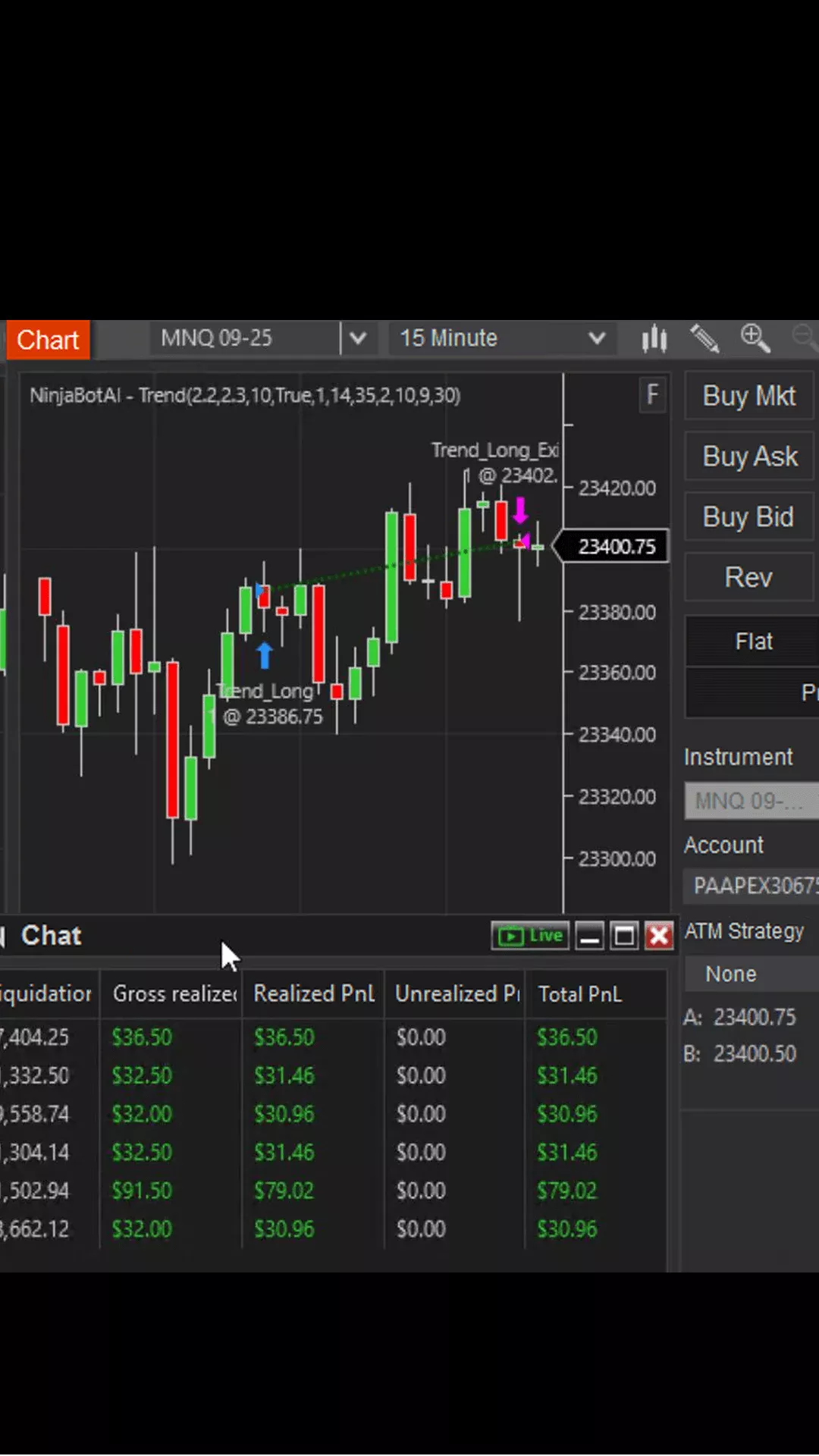Viewport: 819px width, 1456px height.
Task: Click the Unrealized PnL column header
Action: [457, 993]
